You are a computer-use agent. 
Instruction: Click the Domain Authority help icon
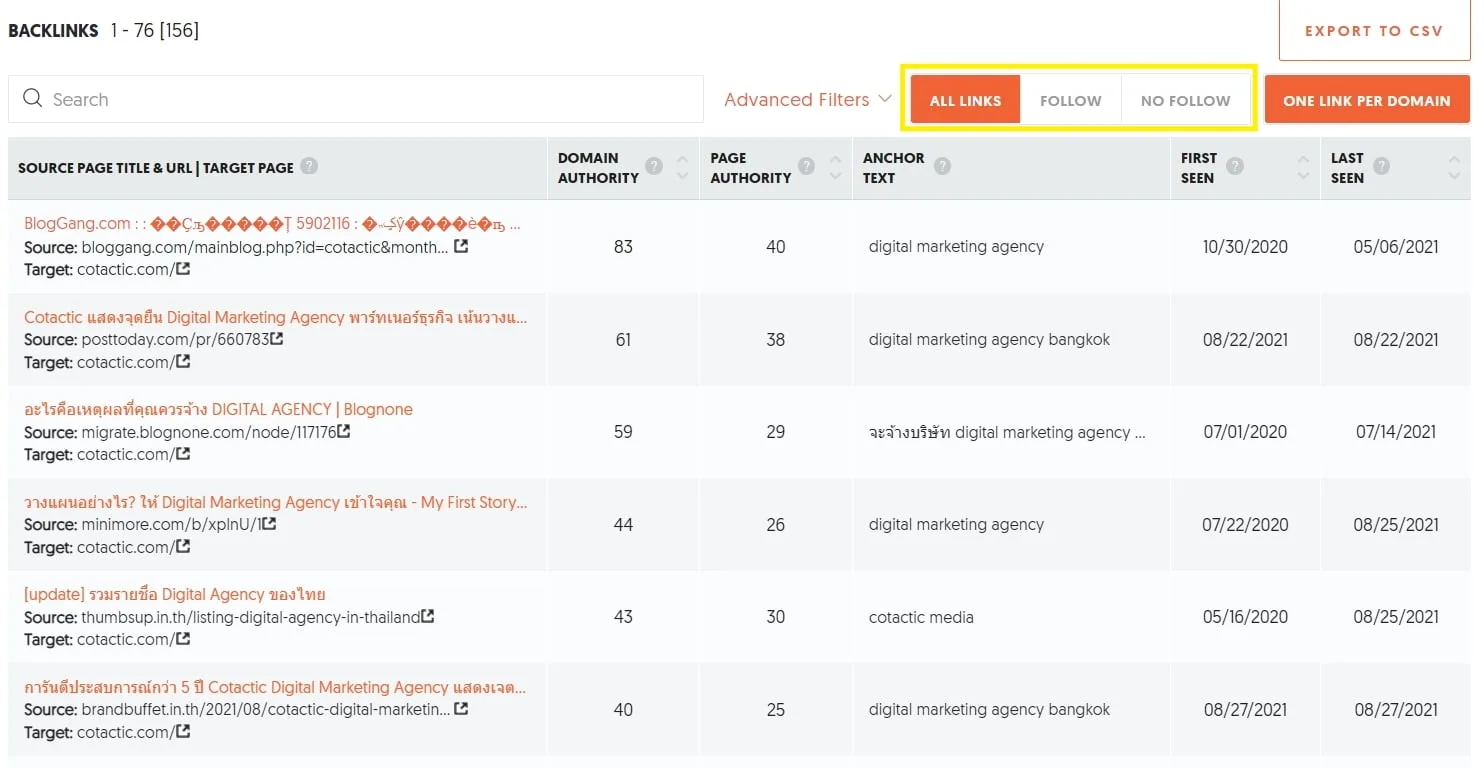tap(653, 165)
